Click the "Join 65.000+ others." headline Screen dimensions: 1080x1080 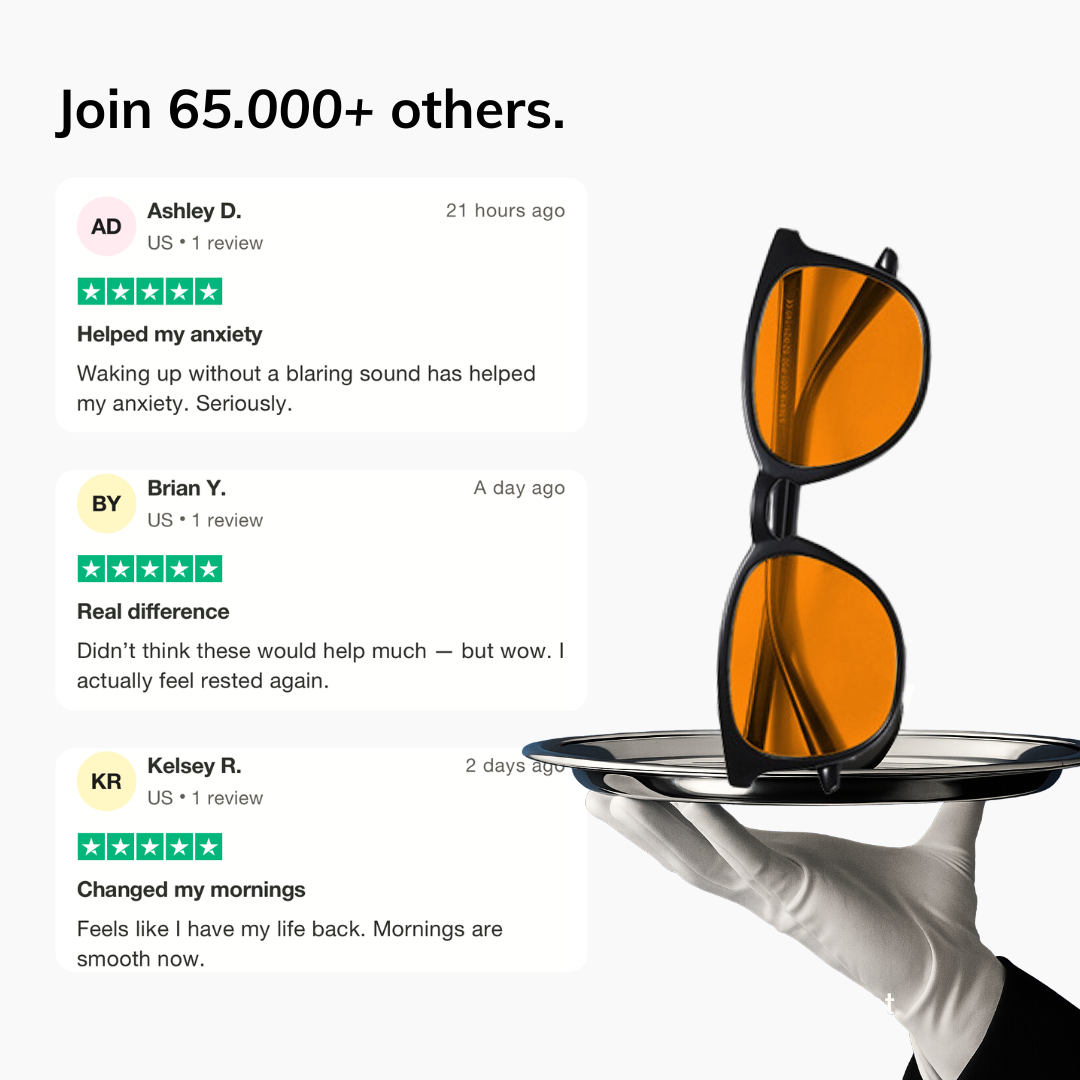pyautogui.click(x=311, y=110)
